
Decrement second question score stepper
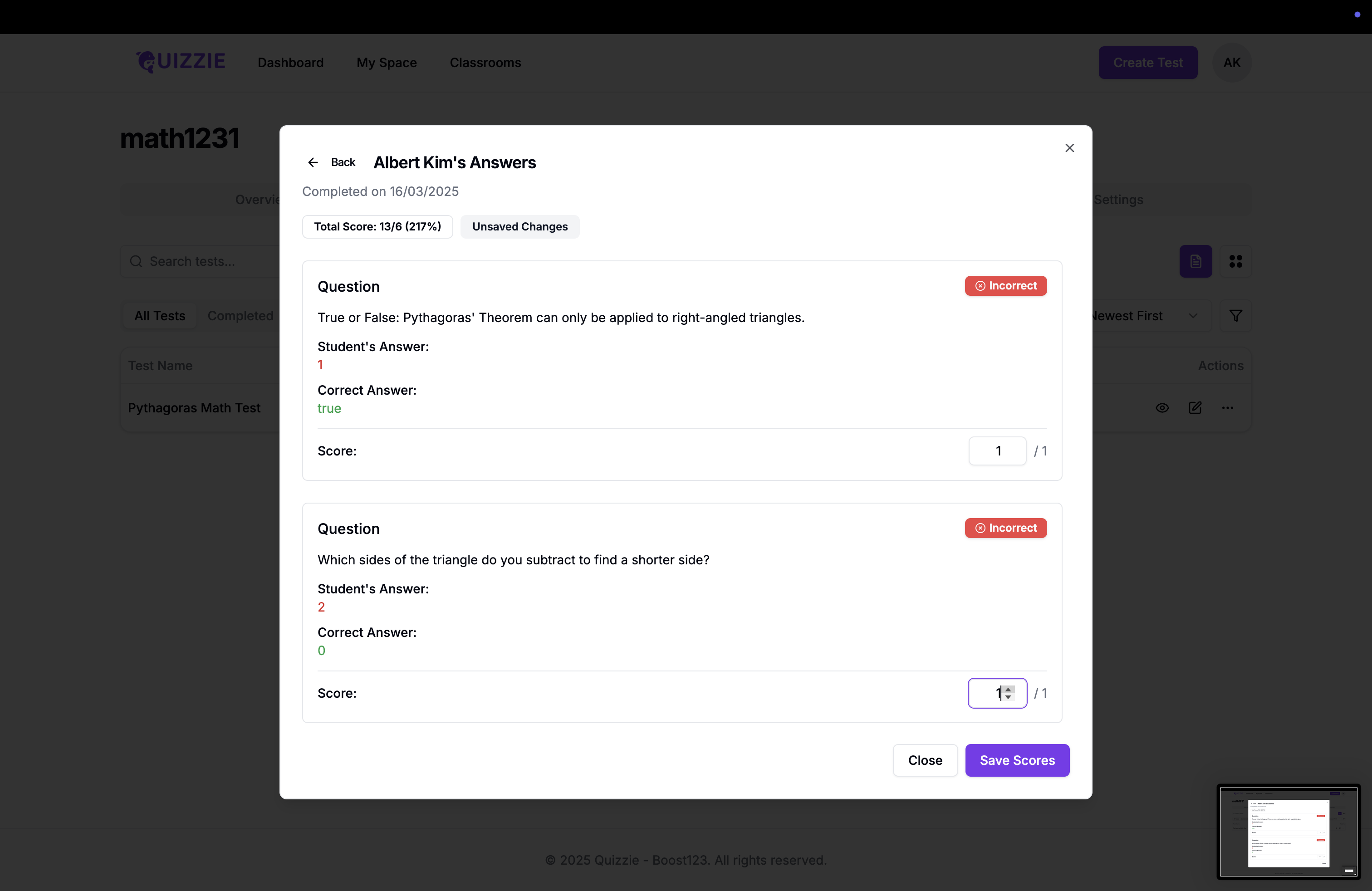coord(1008,697)
